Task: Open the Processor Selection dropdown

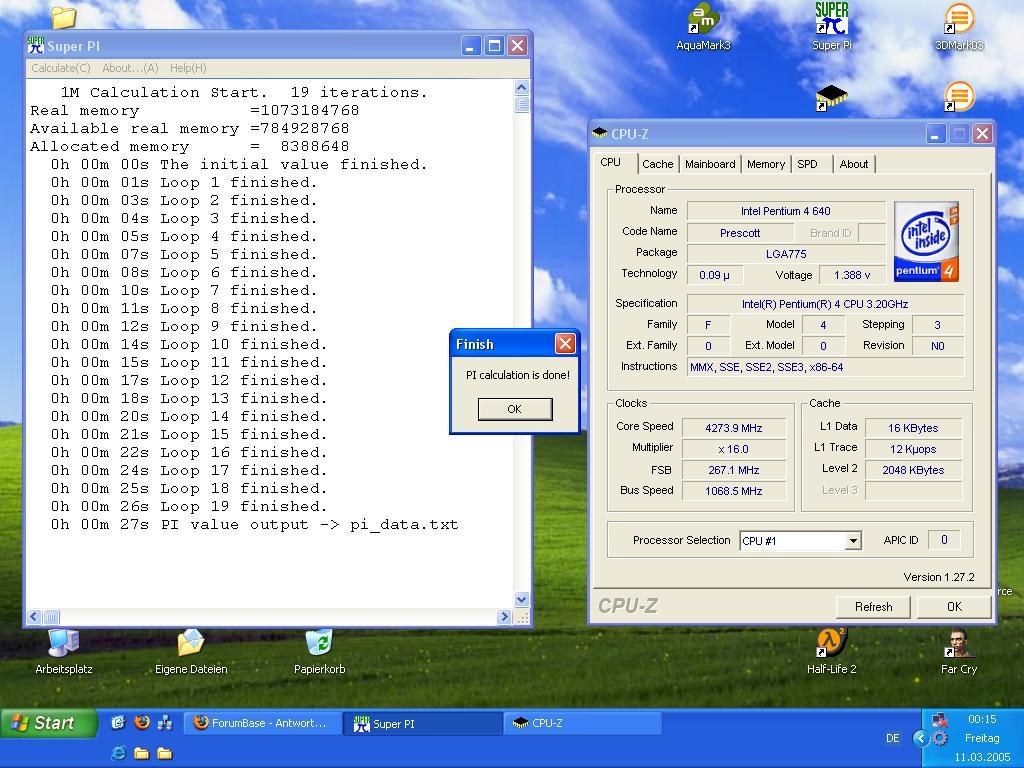Action: tap(852, 541)
